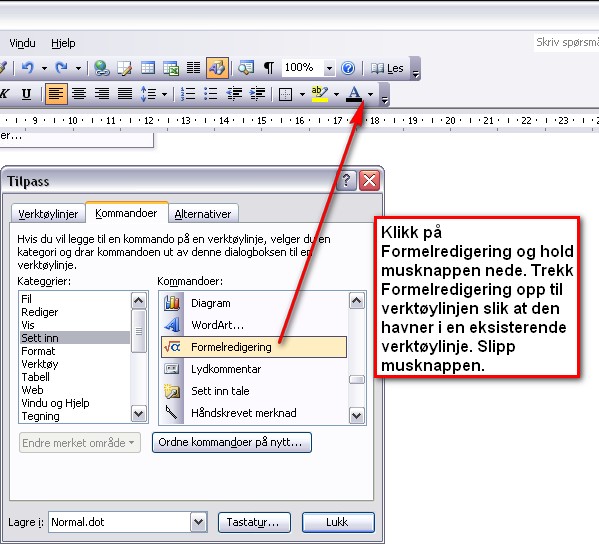Enable center text alignment

[x=79, y=94]
